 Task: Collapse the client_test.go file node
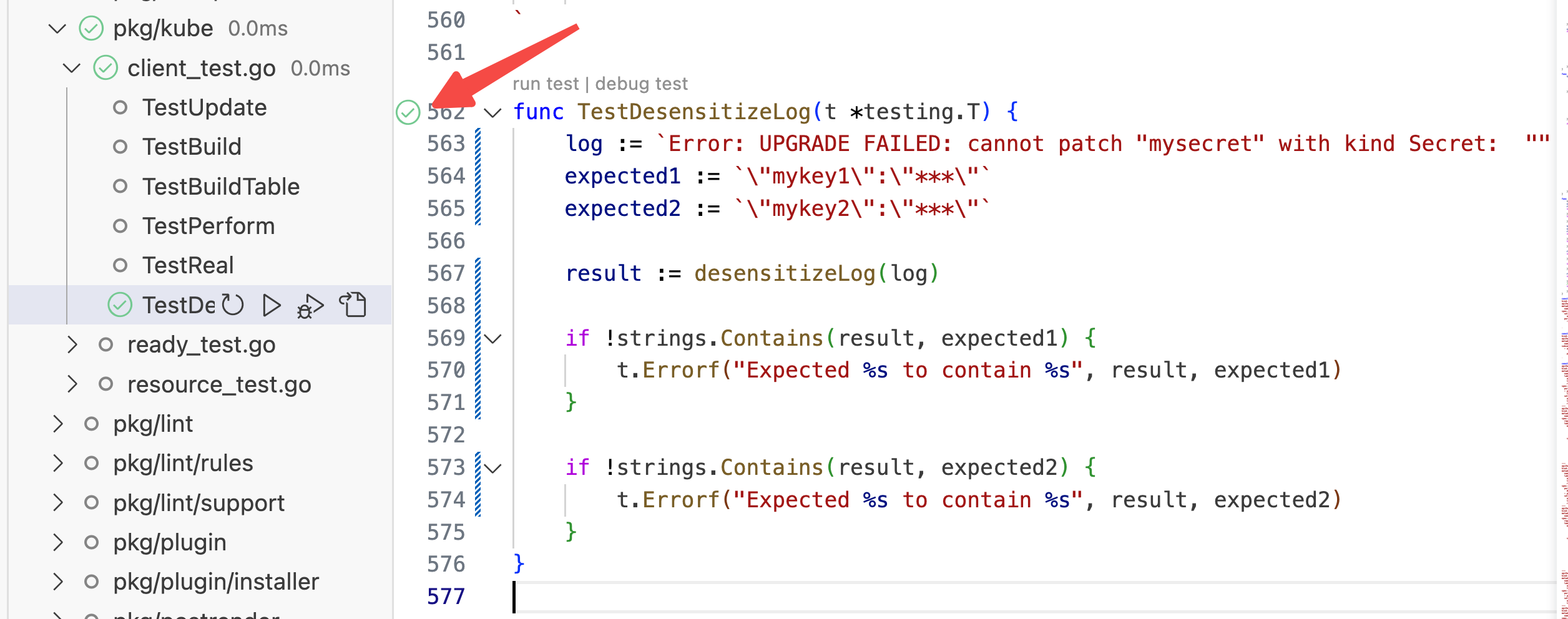coord(72,68)
